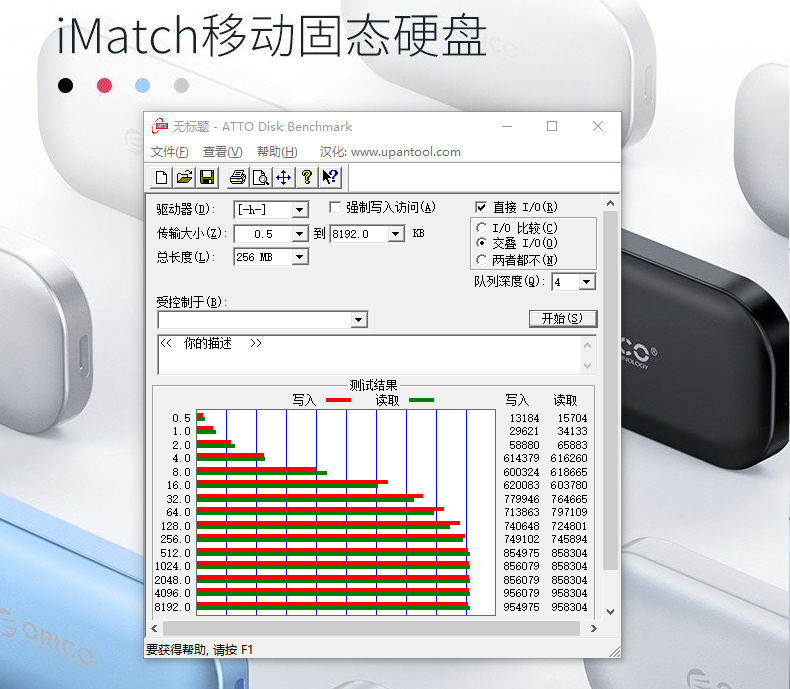Click the 开始(S) start button

563,318
